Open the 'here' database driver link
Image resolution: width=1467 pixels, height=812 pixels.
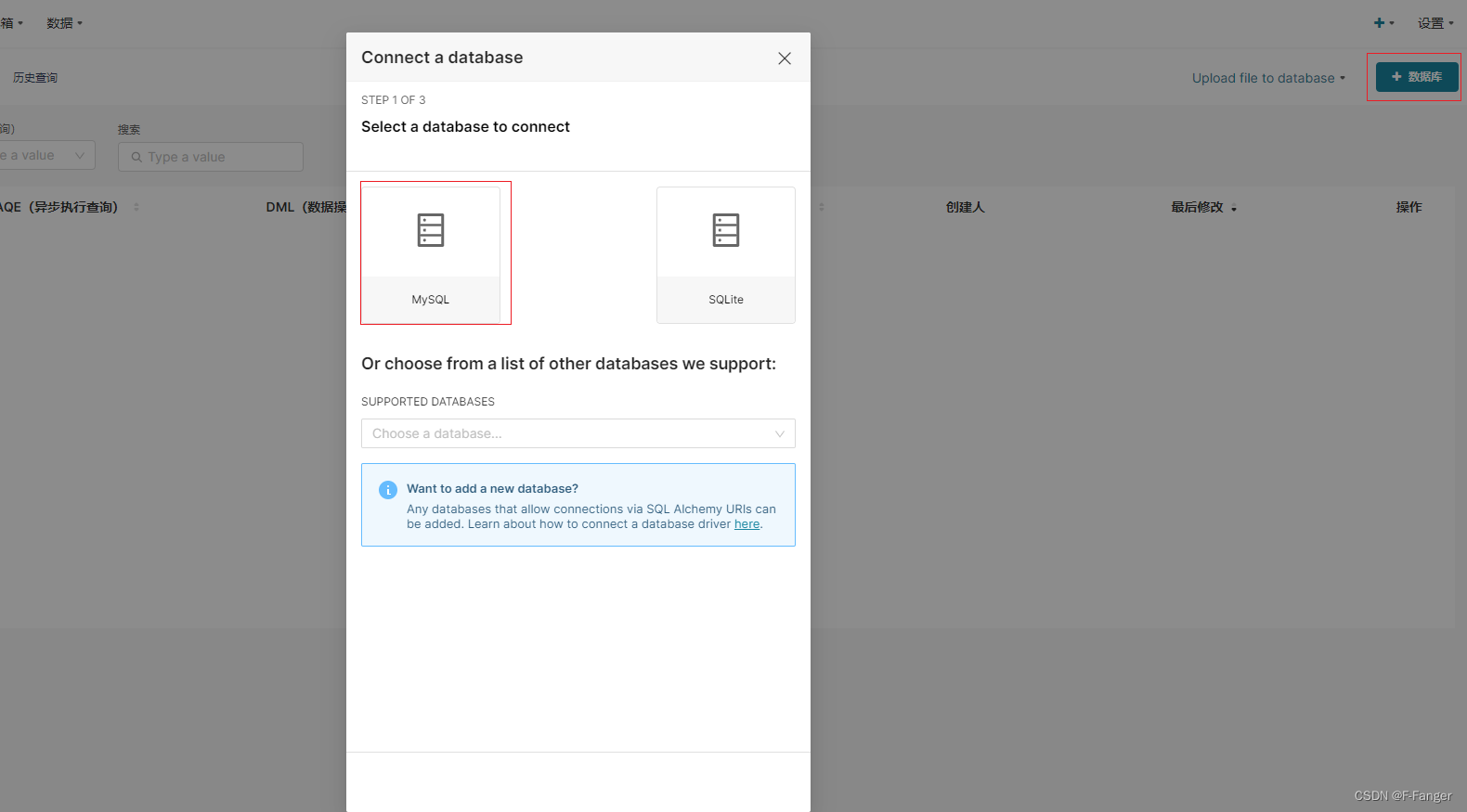click(746, 524)
